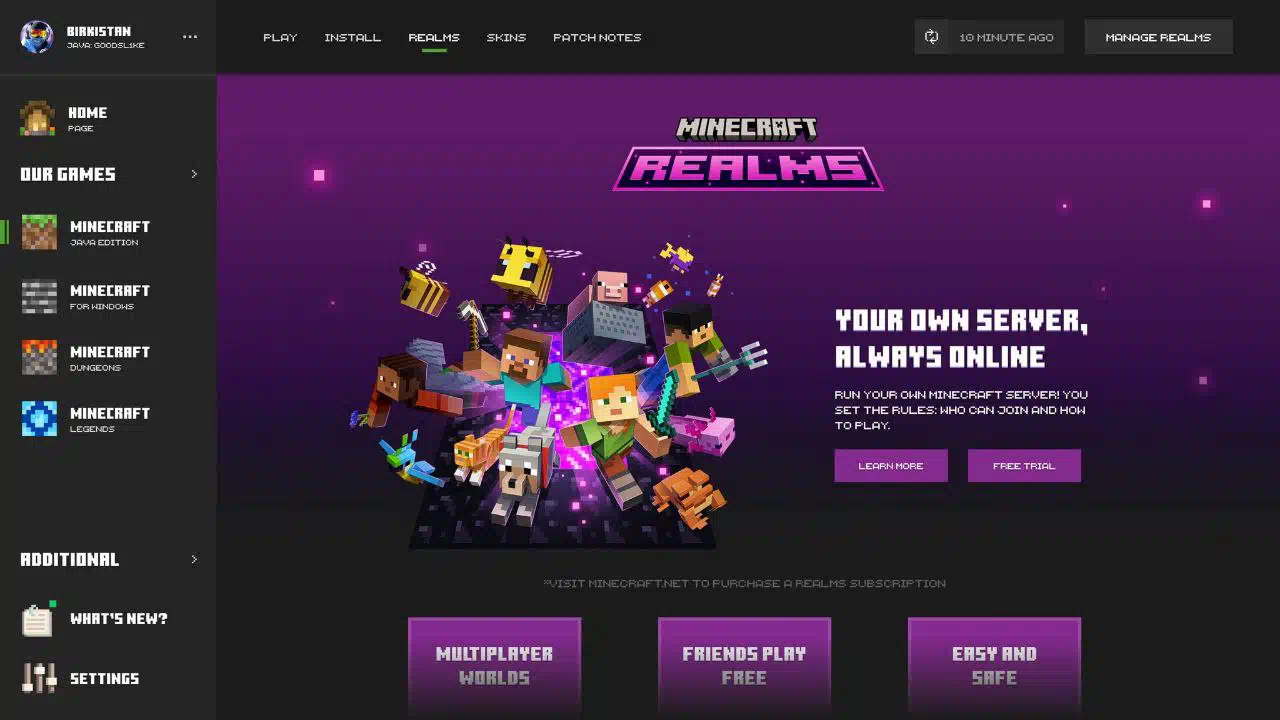Click the Learn More button
The width and height of the screenshot is (1280, 720).
click(x=891, y=466)
